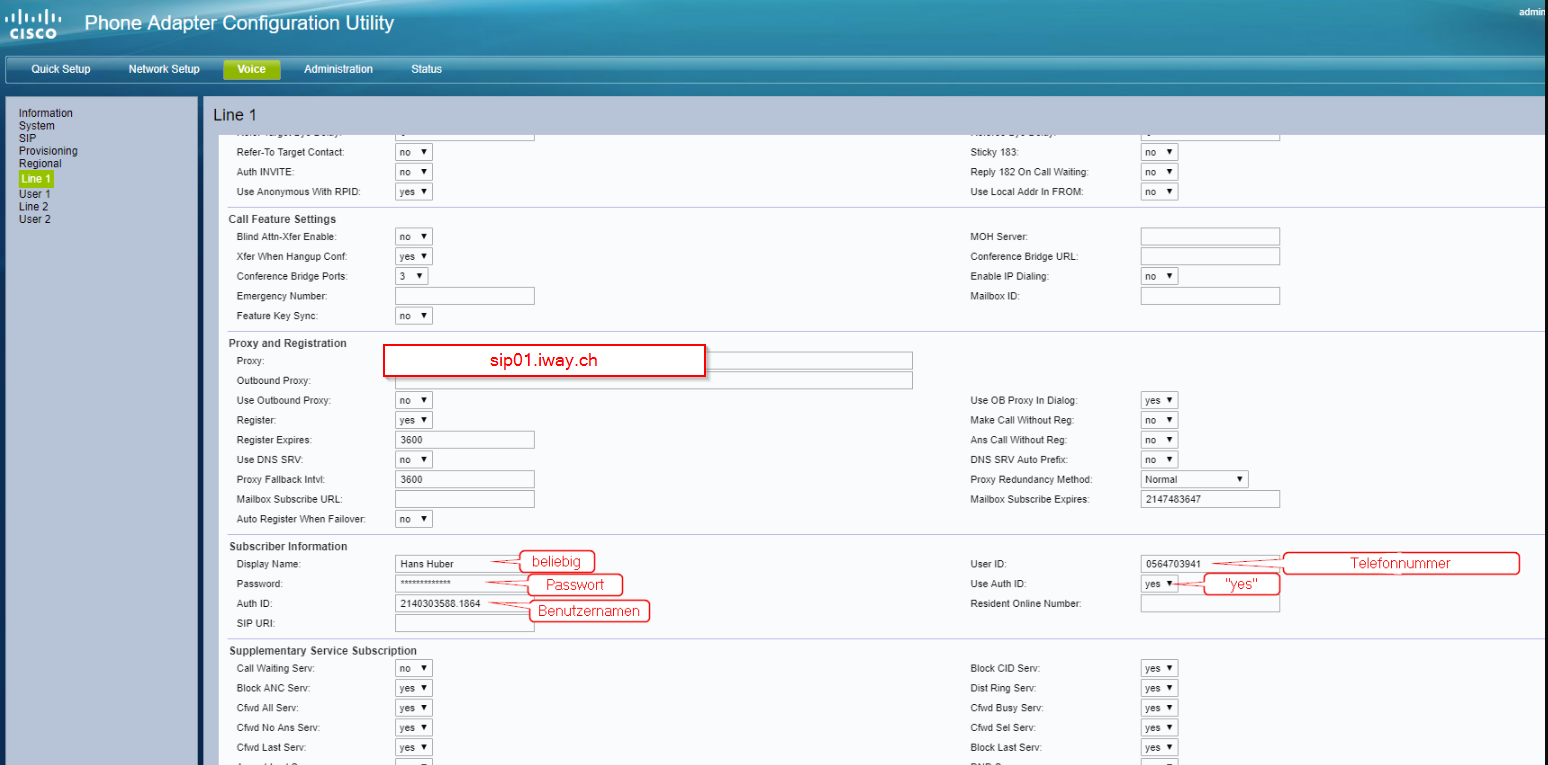This screenshot has width=1548, height=765.
Task: Expand the Conference Bridge Ports dropdown
Action: (412, 276)
